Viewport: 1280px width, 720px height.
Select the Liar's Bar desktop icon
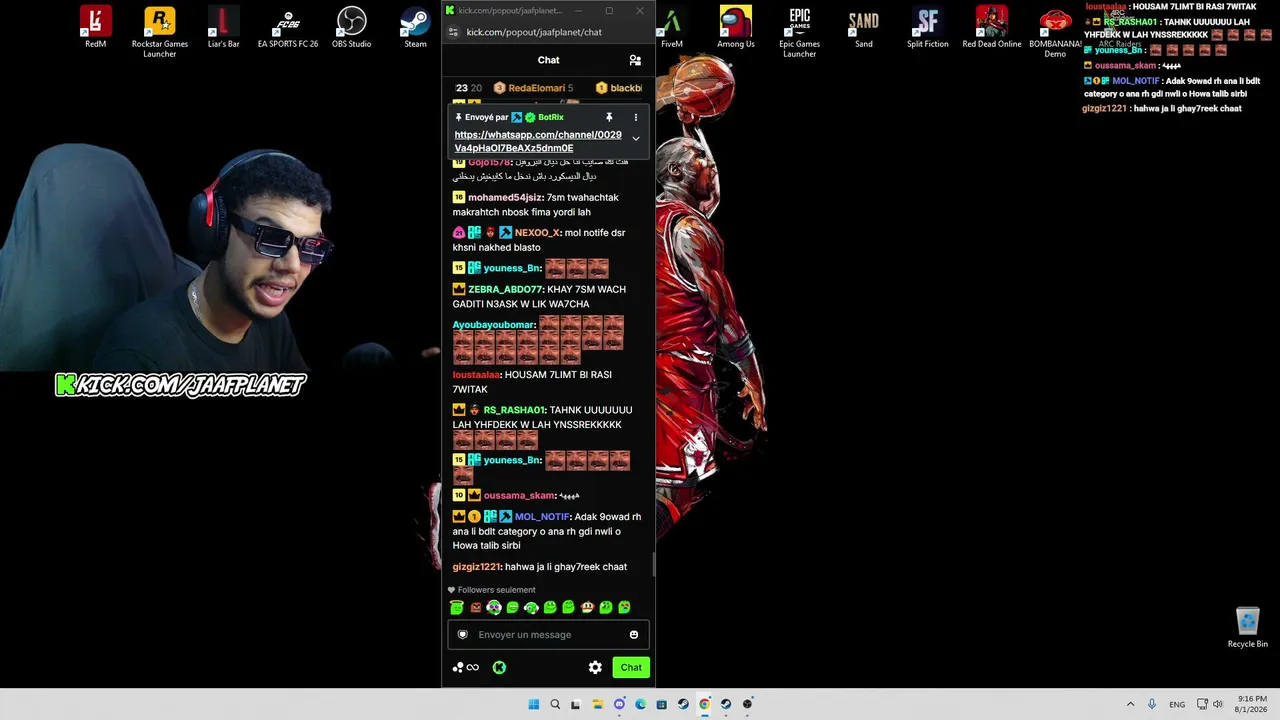pos(223,27)
